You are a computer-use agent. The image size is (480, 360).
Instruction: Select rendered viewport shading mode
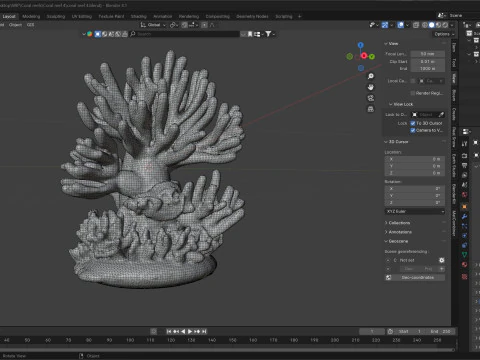pos(445,25)
